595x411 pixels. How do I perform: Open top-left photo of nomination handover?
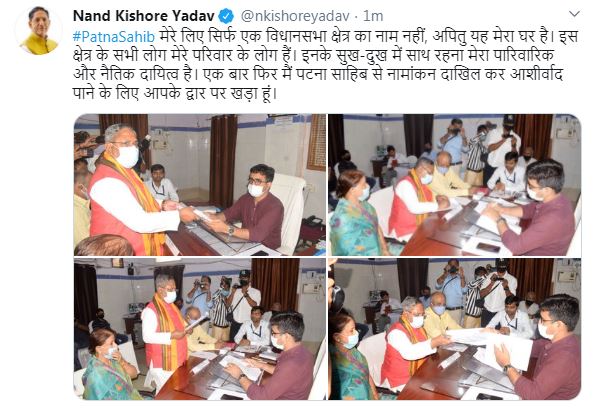[200, 185]
